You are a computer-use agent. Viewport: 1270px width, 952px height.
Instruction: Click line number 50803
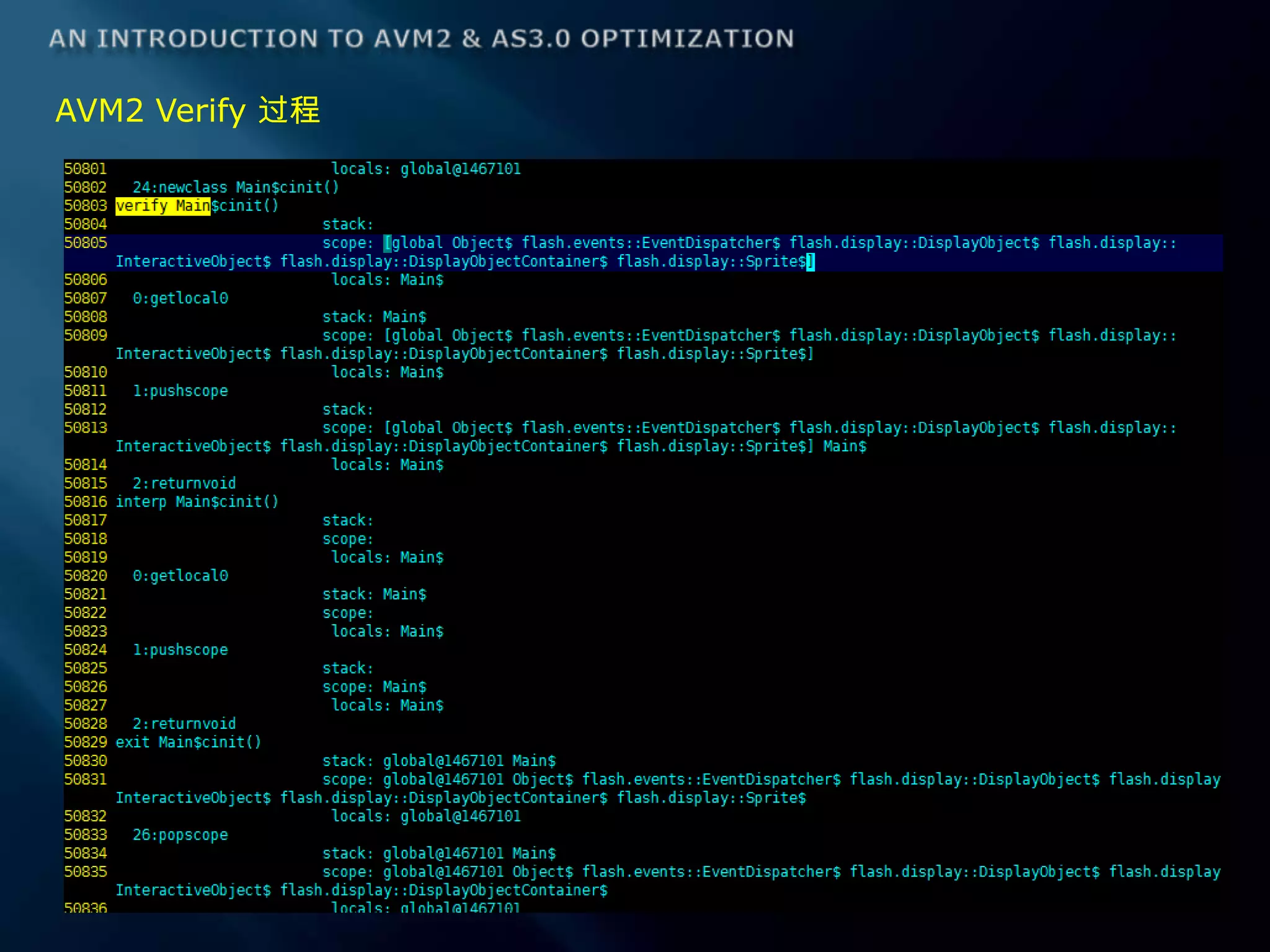[x=86, y=206]
